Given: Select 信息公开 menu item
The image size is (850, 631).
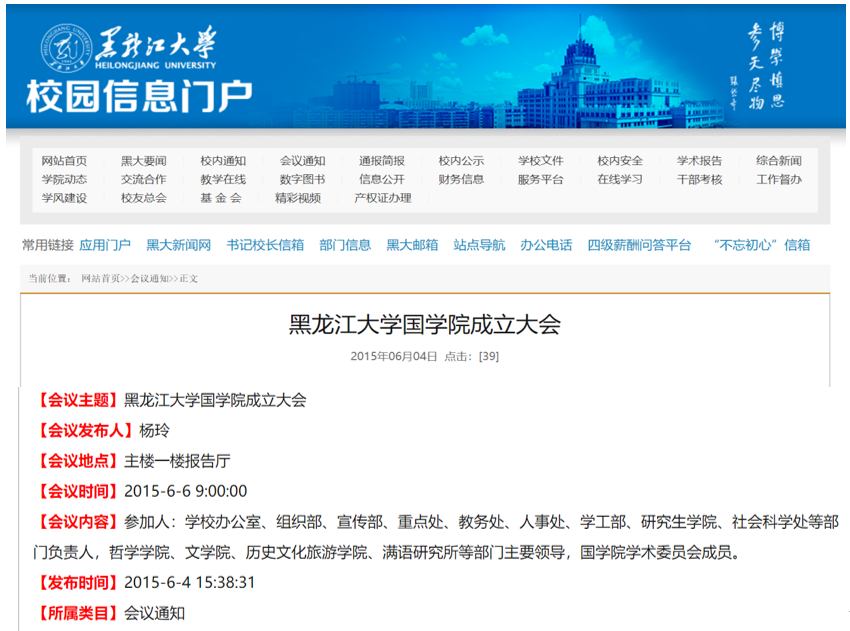Looking at the screenshot, I should 382,179.
